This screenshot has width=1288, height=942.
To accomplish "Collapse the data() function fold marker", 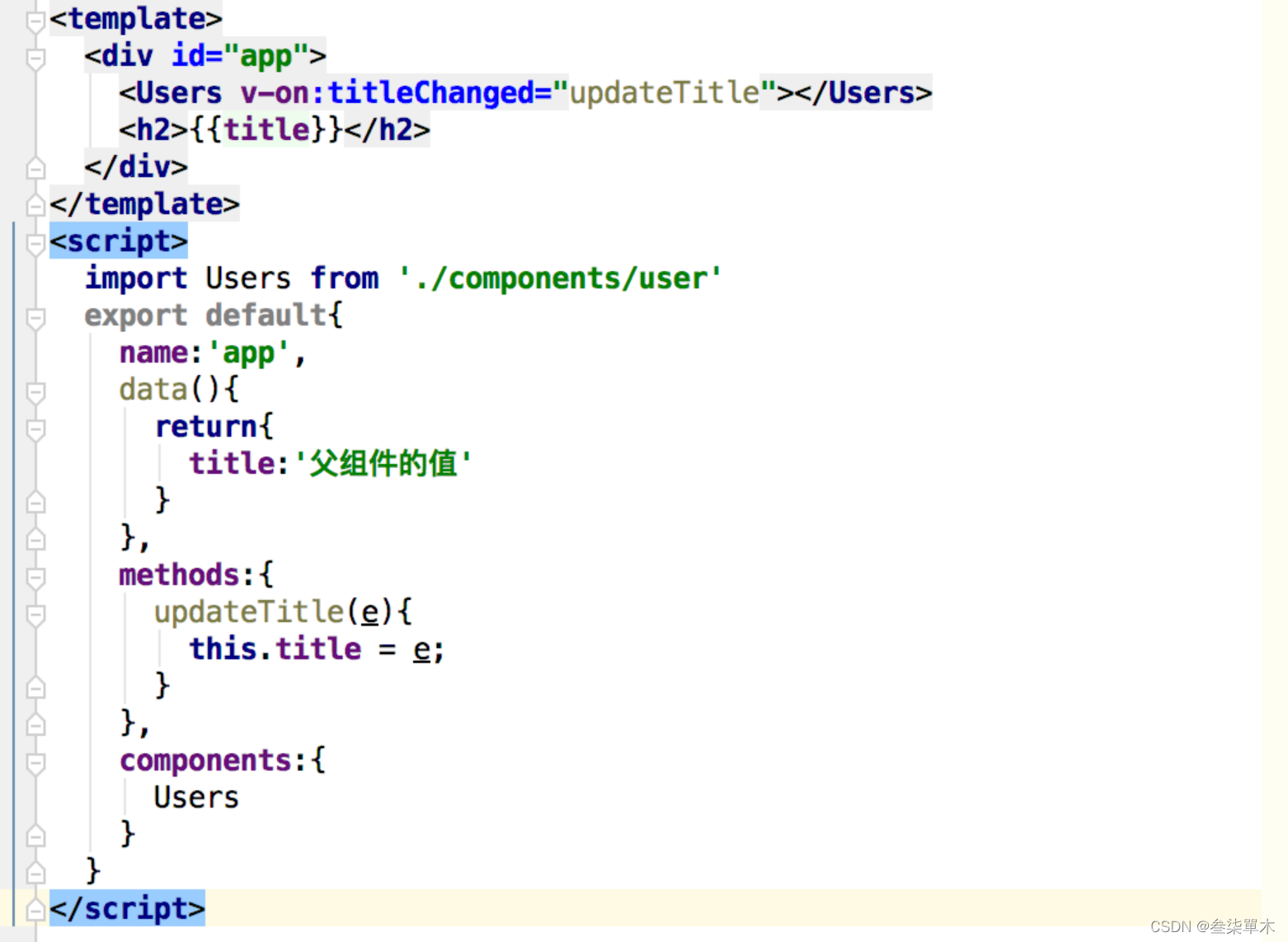I will [35, 392].
